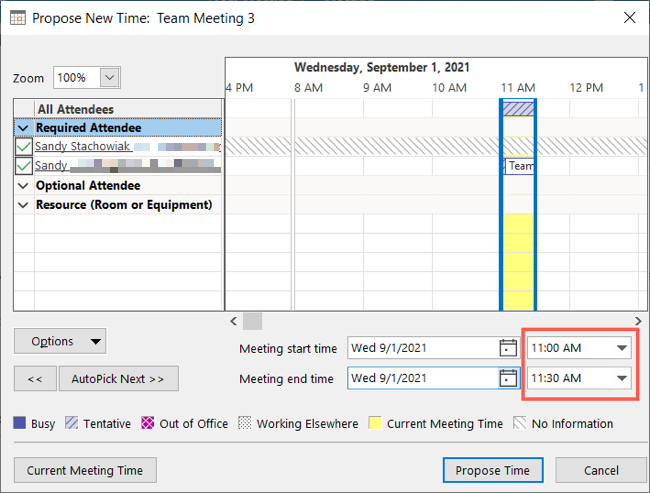Screen dimensions: 650x493
Task: Click AutoPick Next button
Action: pos(118,379)
